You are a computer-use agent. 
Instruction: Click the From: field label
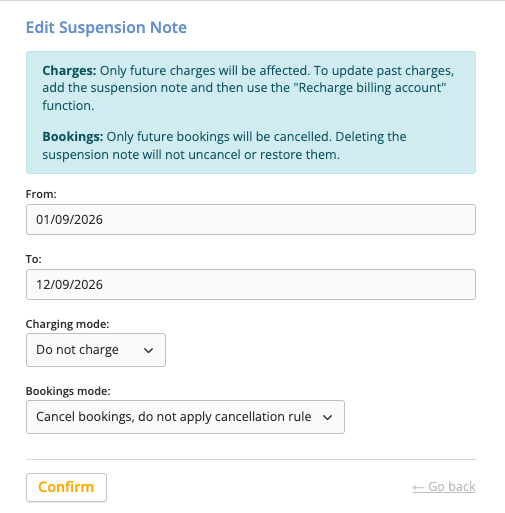tap(41, 194)
